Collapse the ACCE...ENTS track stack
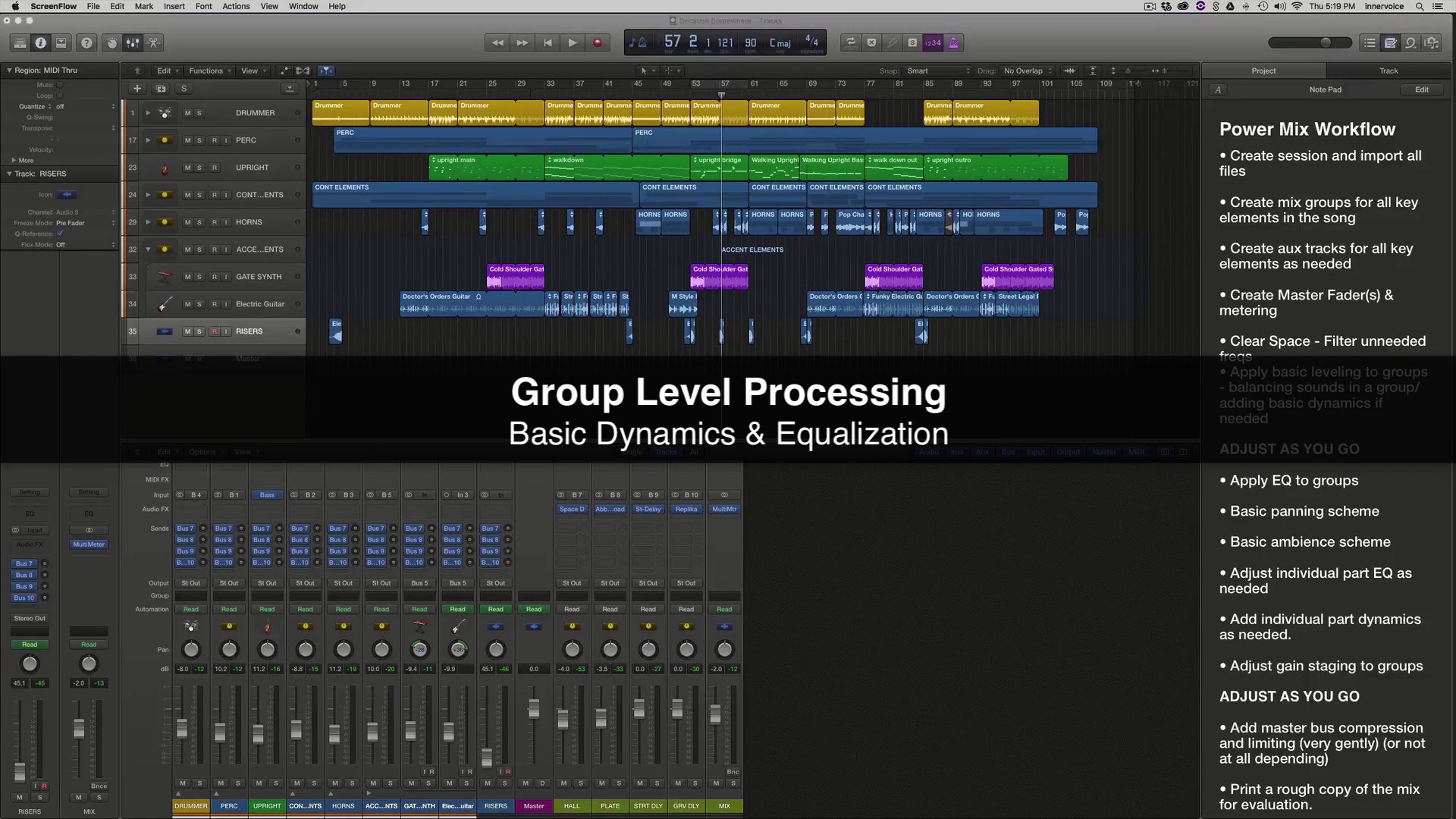This screenshot has height=819, width=1456. click(x=148, y=249)
